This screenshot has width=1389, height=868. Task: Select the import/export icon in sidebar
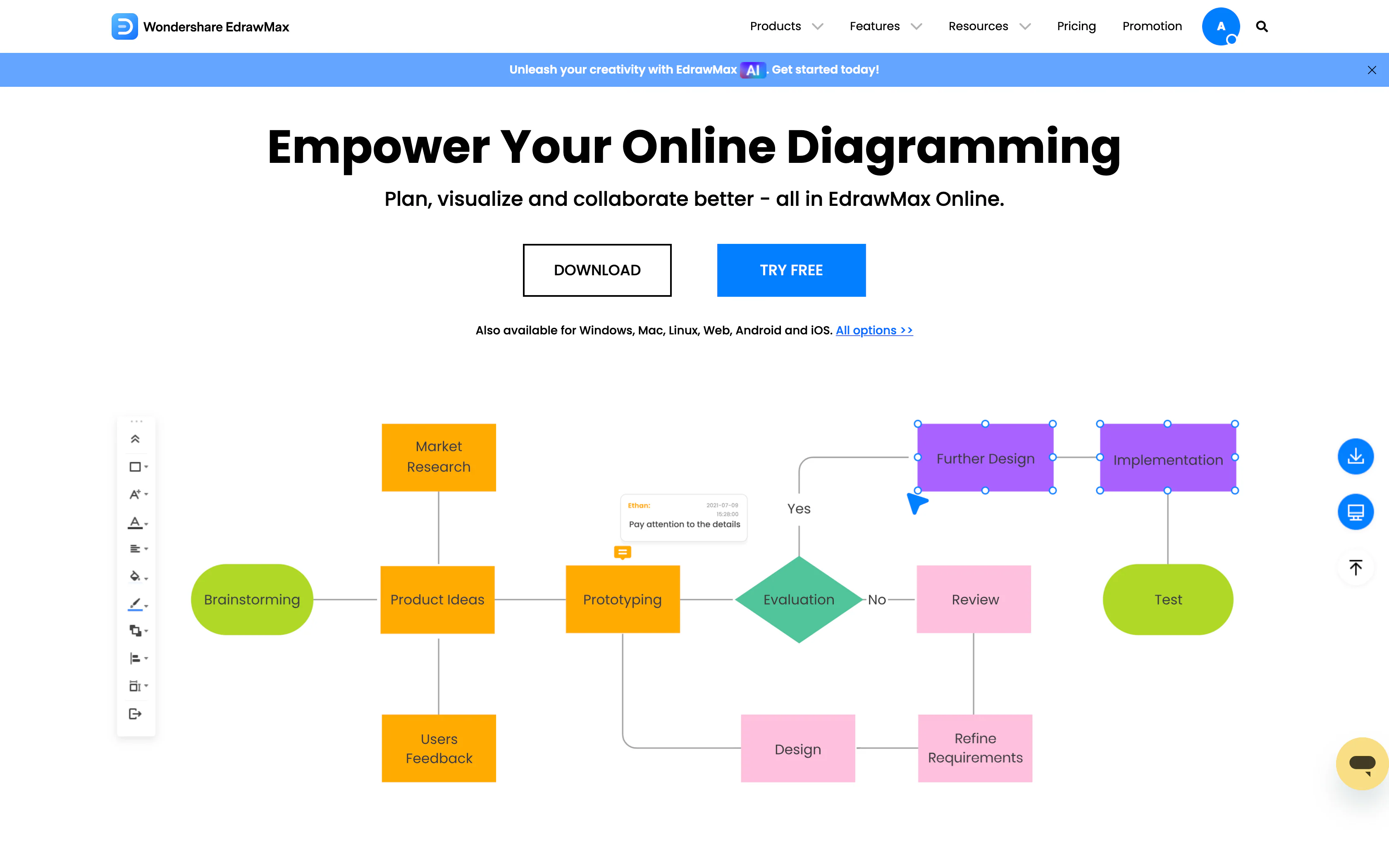(135, 713)
